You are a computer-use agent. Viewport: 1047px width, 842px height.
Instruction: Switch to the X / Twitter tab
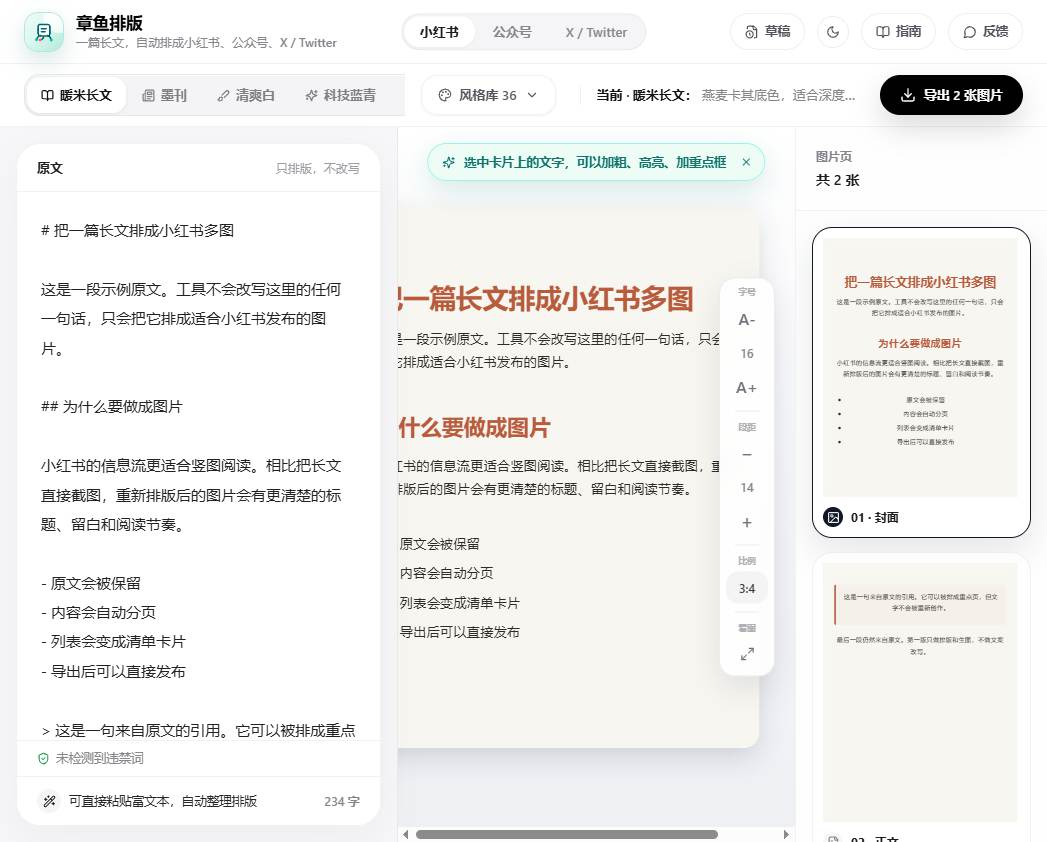point(596,32)
